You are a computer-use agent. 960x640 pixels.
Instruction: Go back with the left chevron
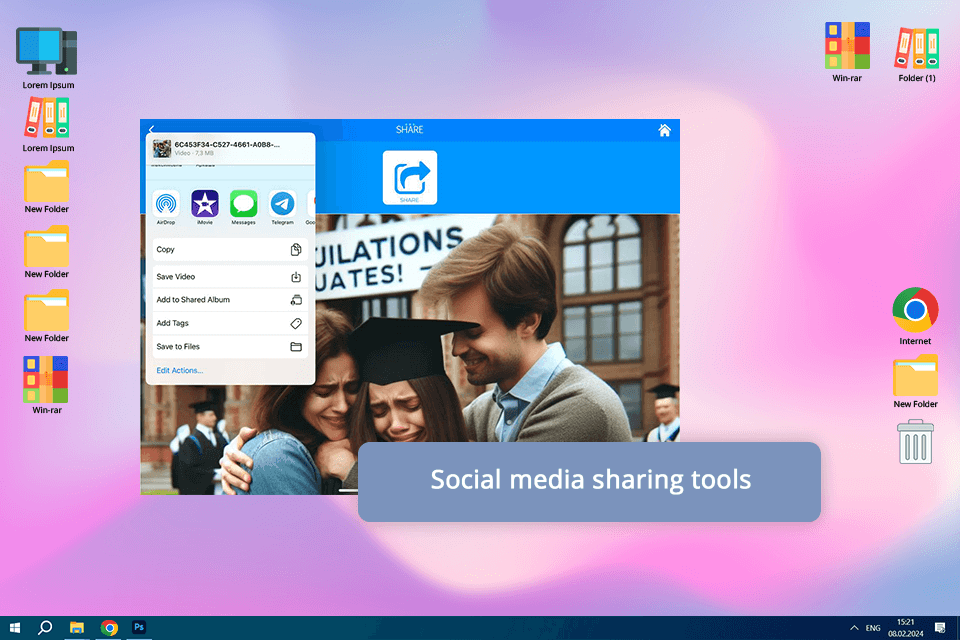[x=151, y=129]
